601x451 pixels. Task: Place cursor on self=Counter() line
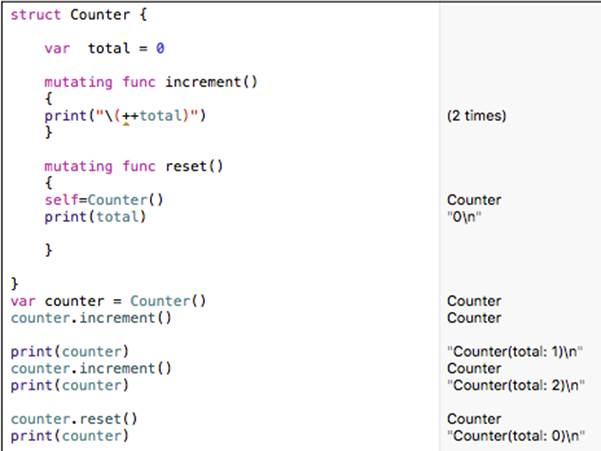pyautogui.click(x=103, y=200)
